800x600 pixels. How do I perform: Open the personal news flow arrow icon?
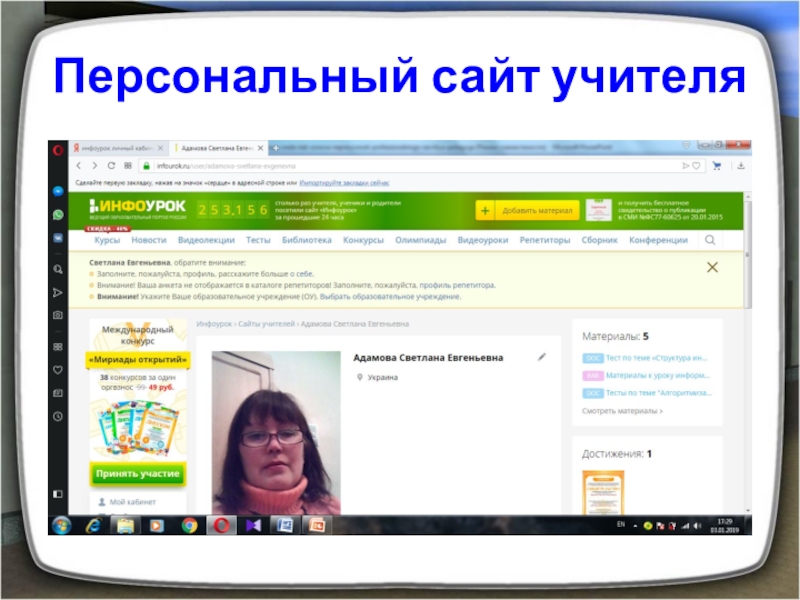[58, 292]
